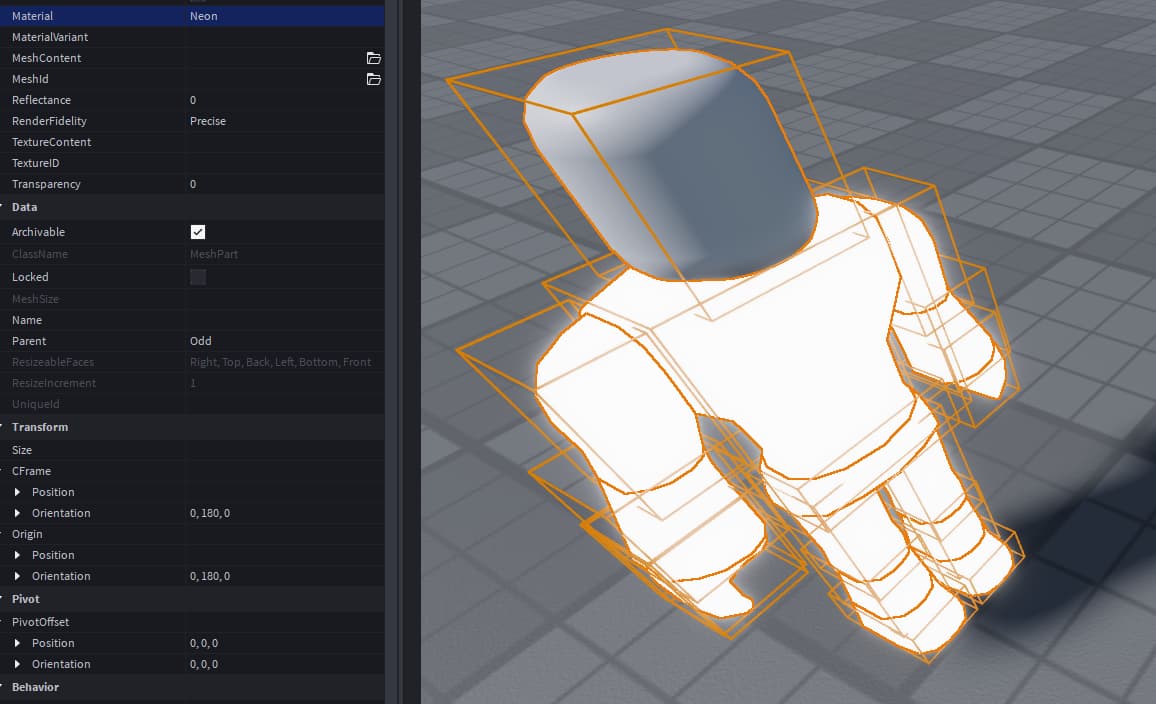The image size is (1156, 704).
Task: Open MeshId folder browse icon
Action: 374,79
